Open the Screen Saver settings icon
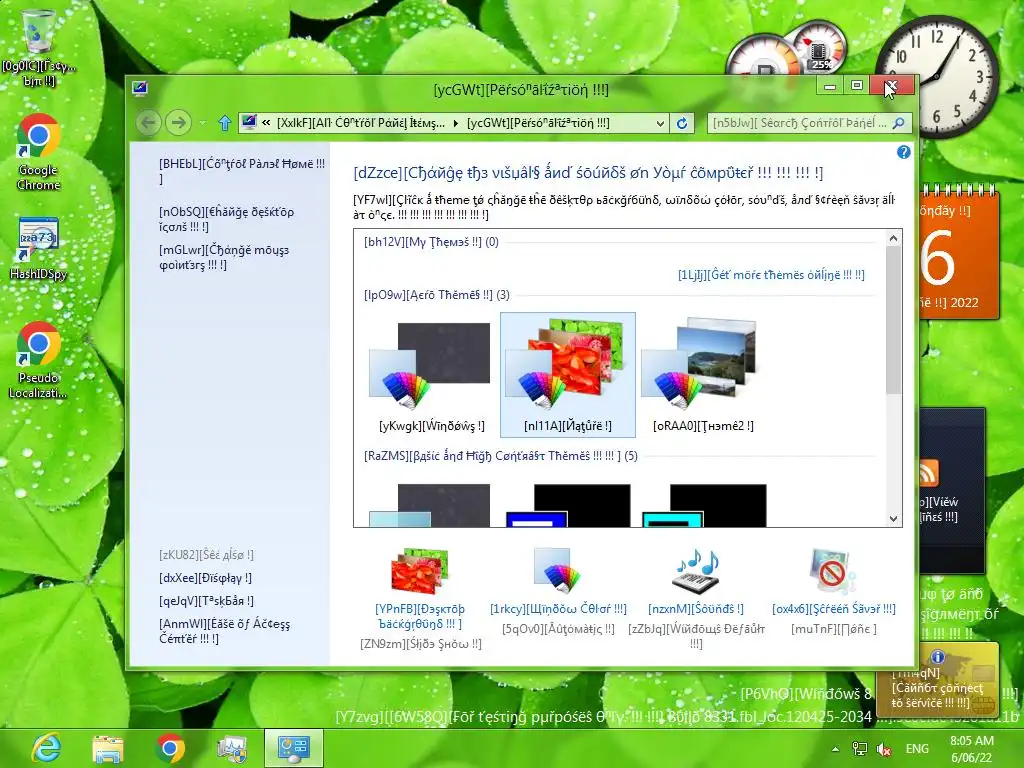The width and height of the screenshot is (1024, 768). tap(833, 571)
